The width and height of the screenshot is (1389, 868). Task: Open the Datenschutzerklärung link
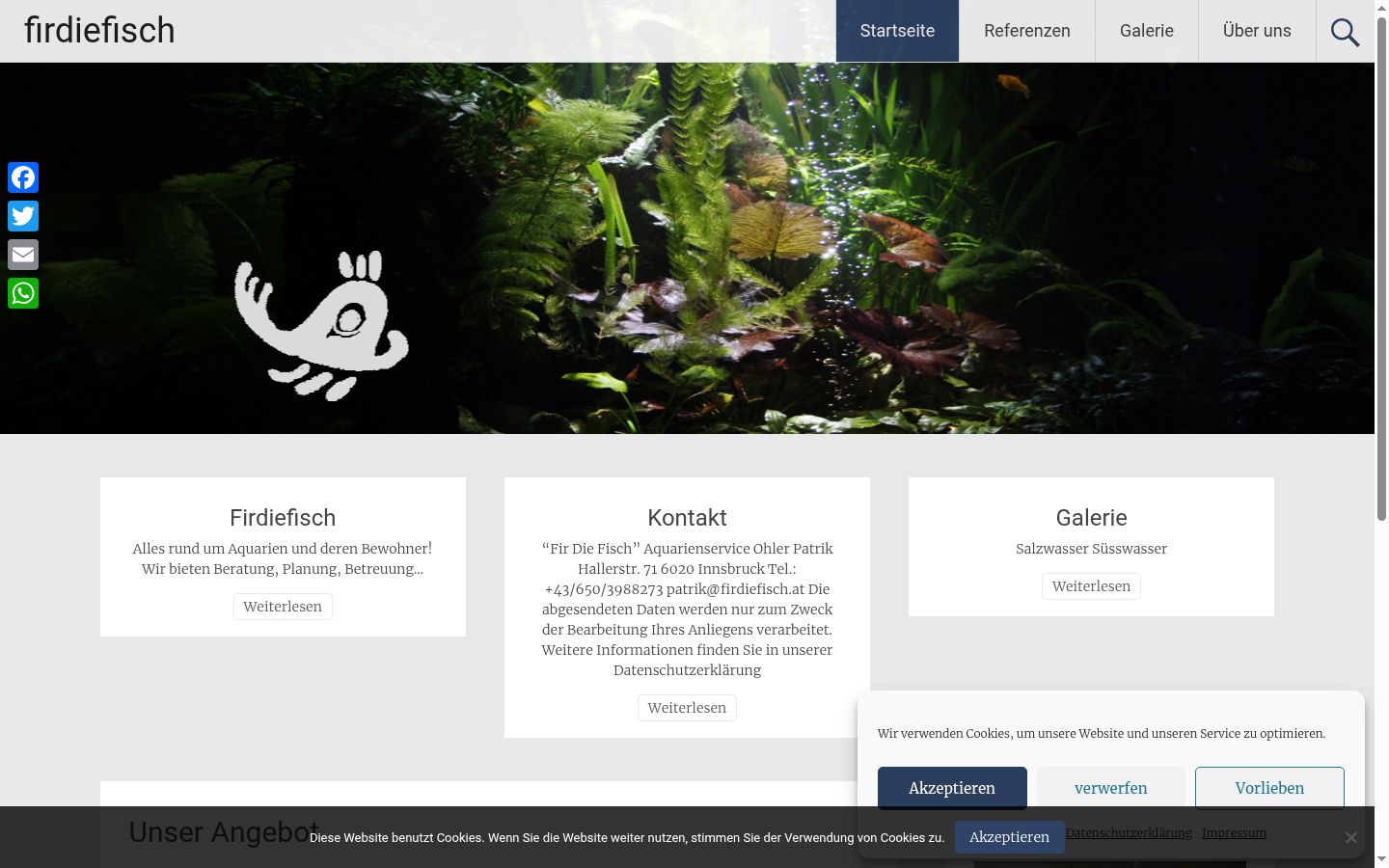1129,832
